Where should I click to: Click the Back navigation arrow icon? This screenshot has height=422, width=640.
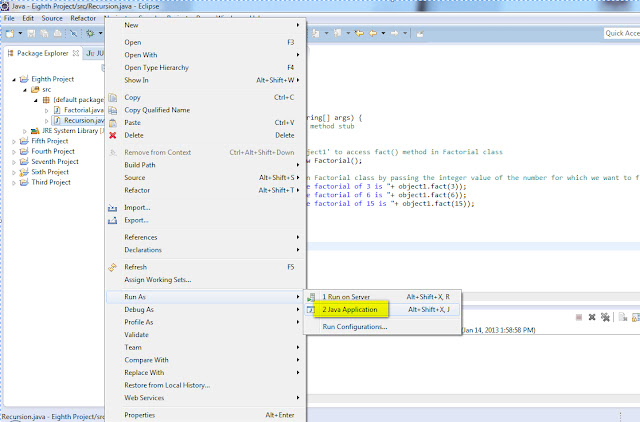373,33
